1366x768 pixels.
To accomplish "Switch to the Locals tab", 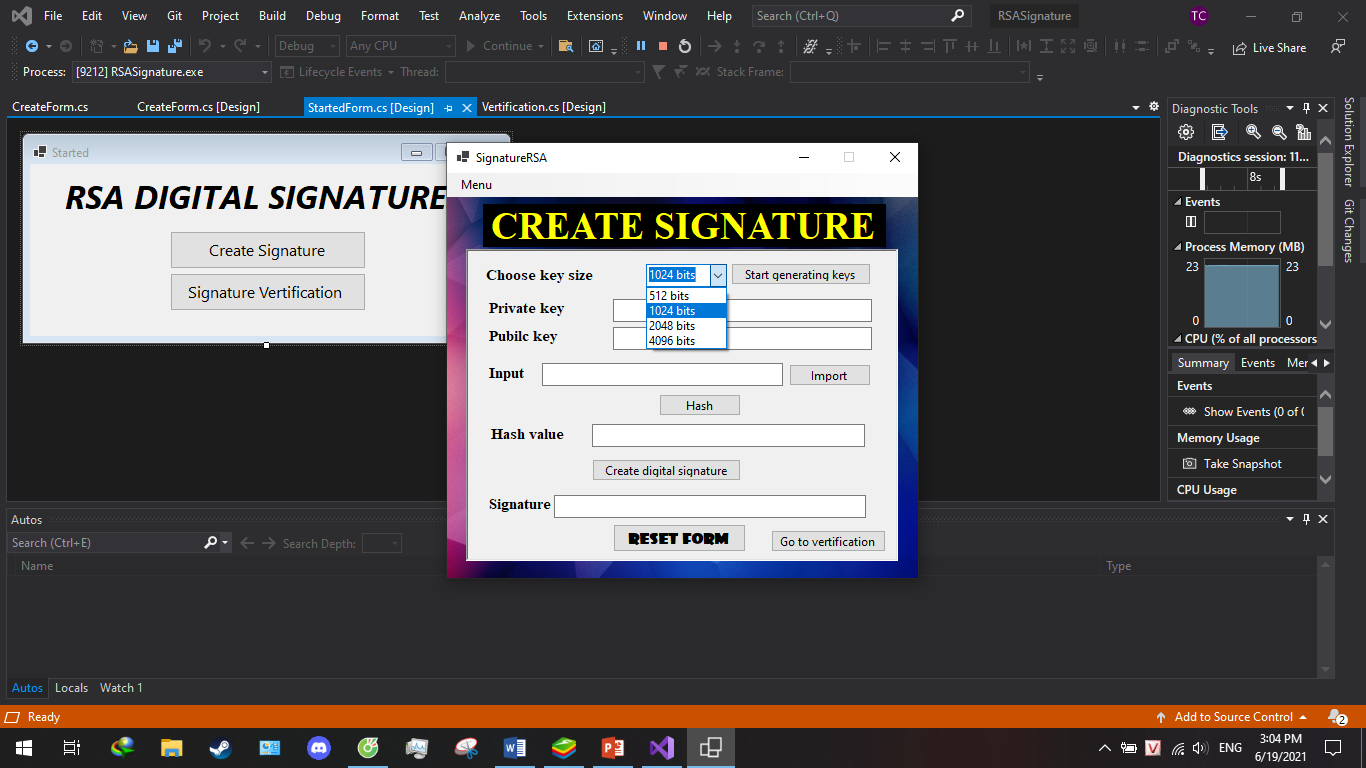I will click(x=71, y=688).
